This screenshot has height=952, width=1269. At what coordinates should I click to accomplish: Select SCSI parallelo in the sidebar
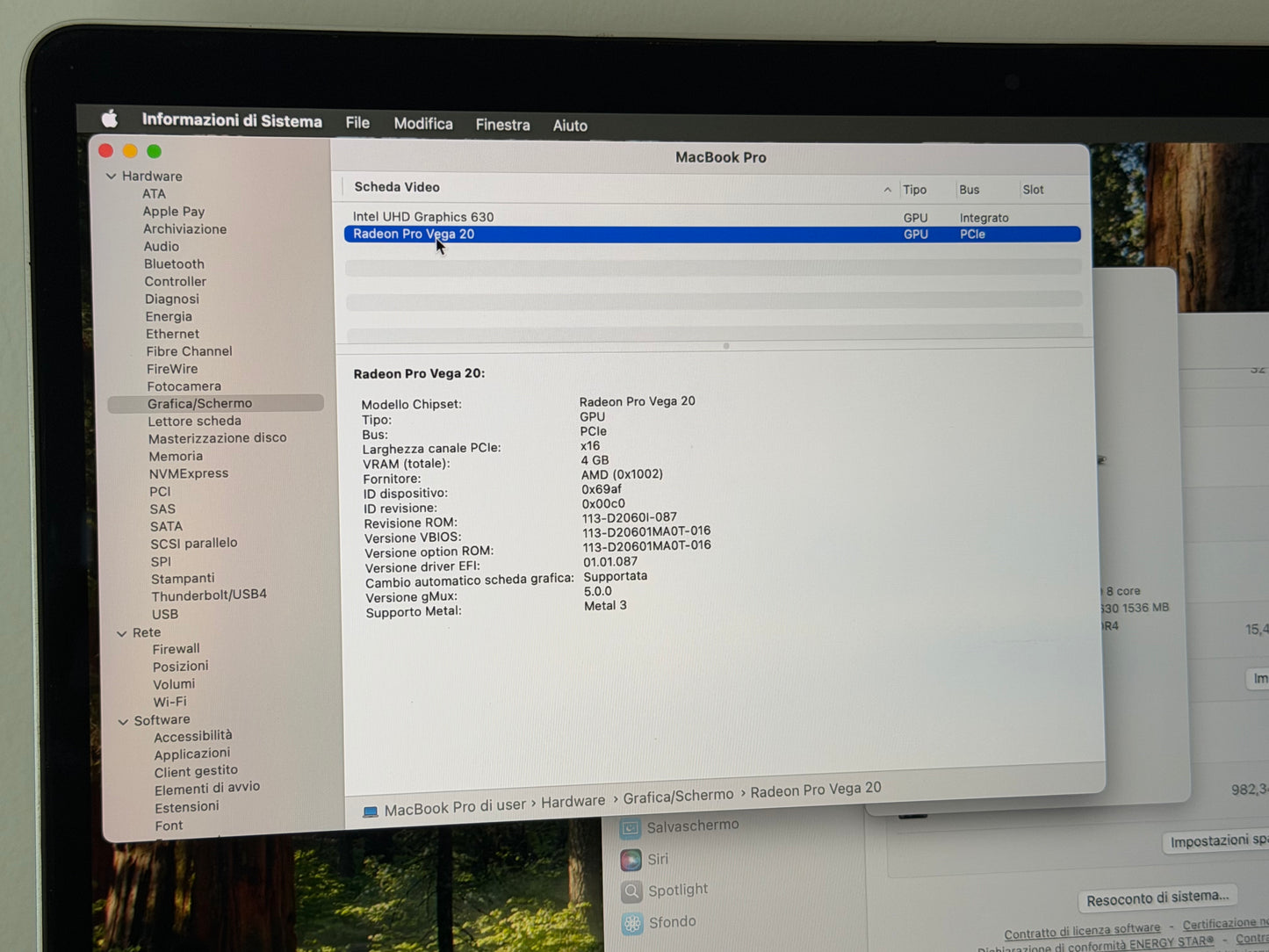pyautogui.click(x=194, y=544)
